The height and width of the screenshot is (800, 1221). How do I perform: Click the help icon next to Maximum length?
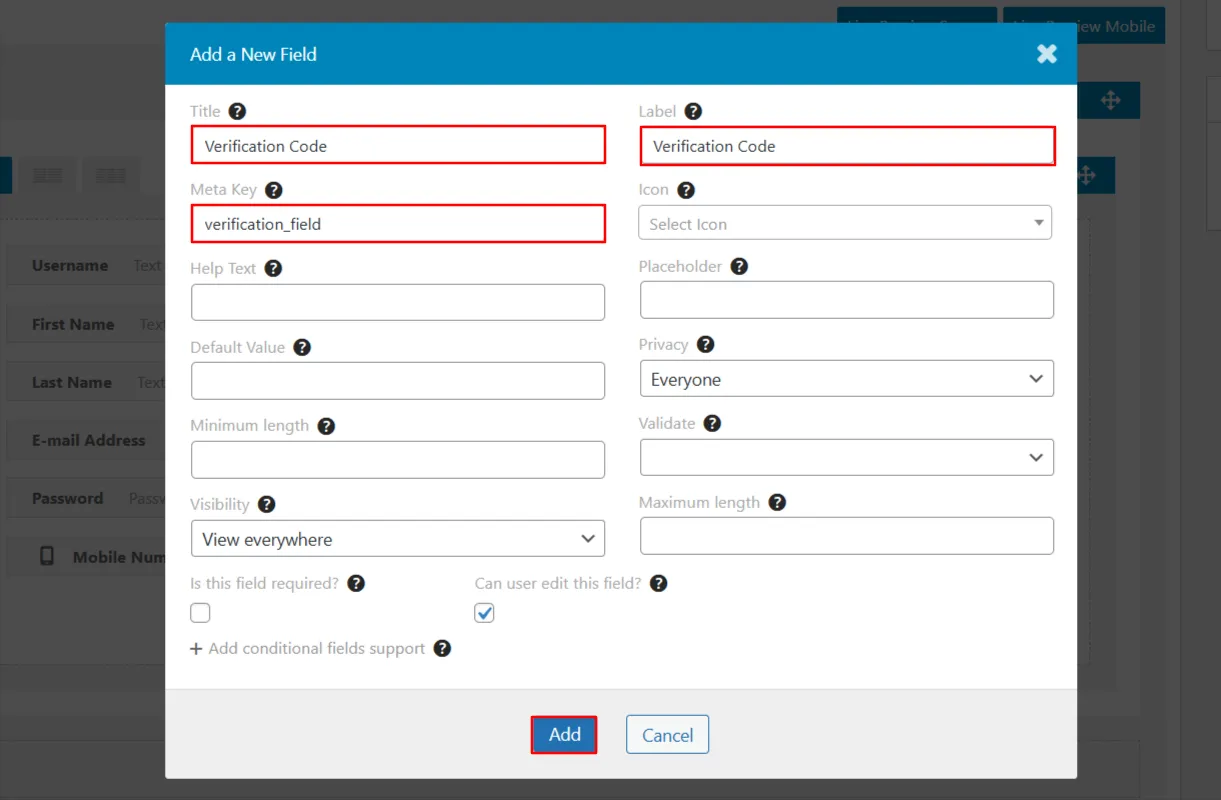coord(777,502)
